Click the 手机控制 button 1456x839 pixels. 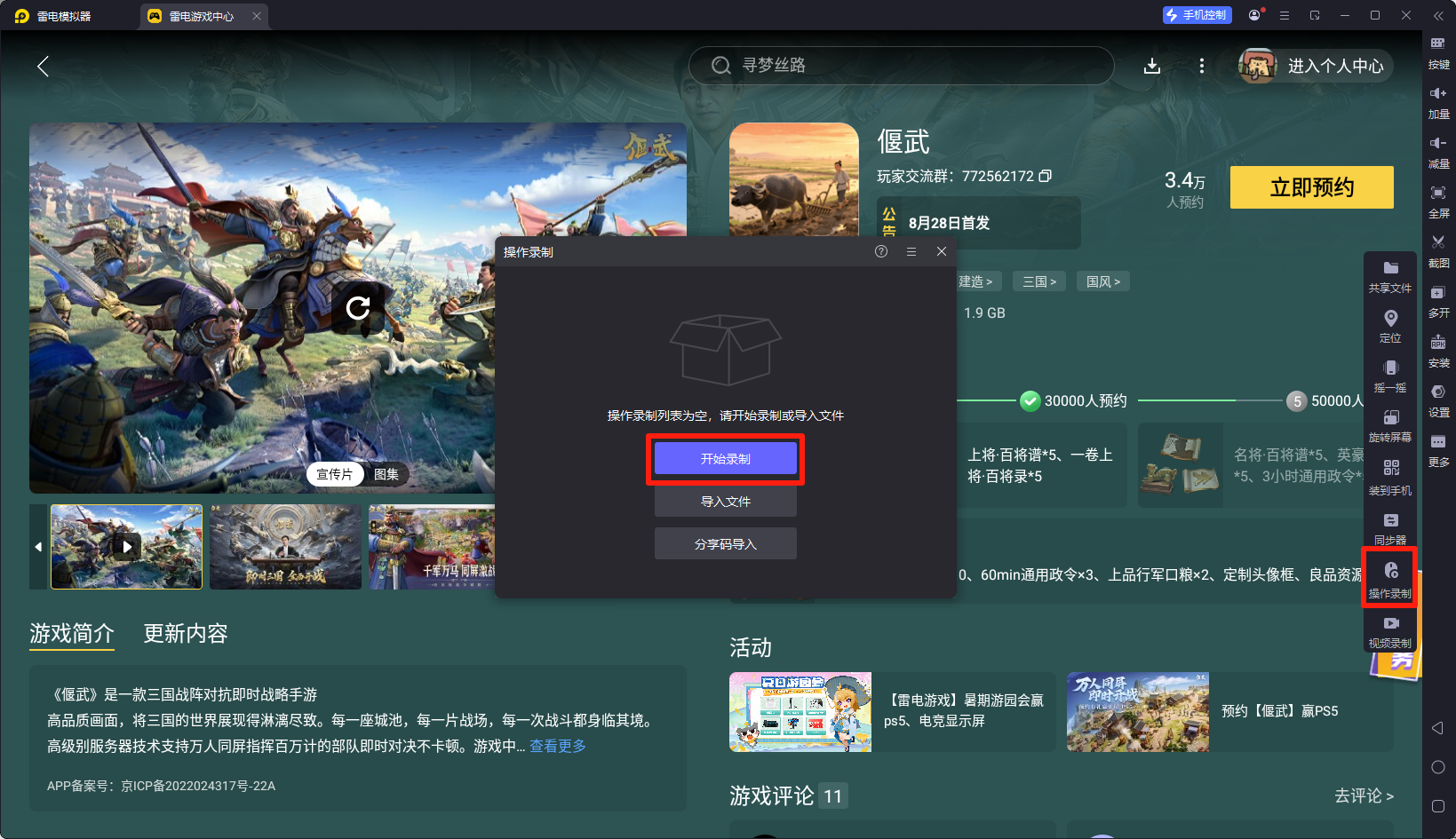1197,15
